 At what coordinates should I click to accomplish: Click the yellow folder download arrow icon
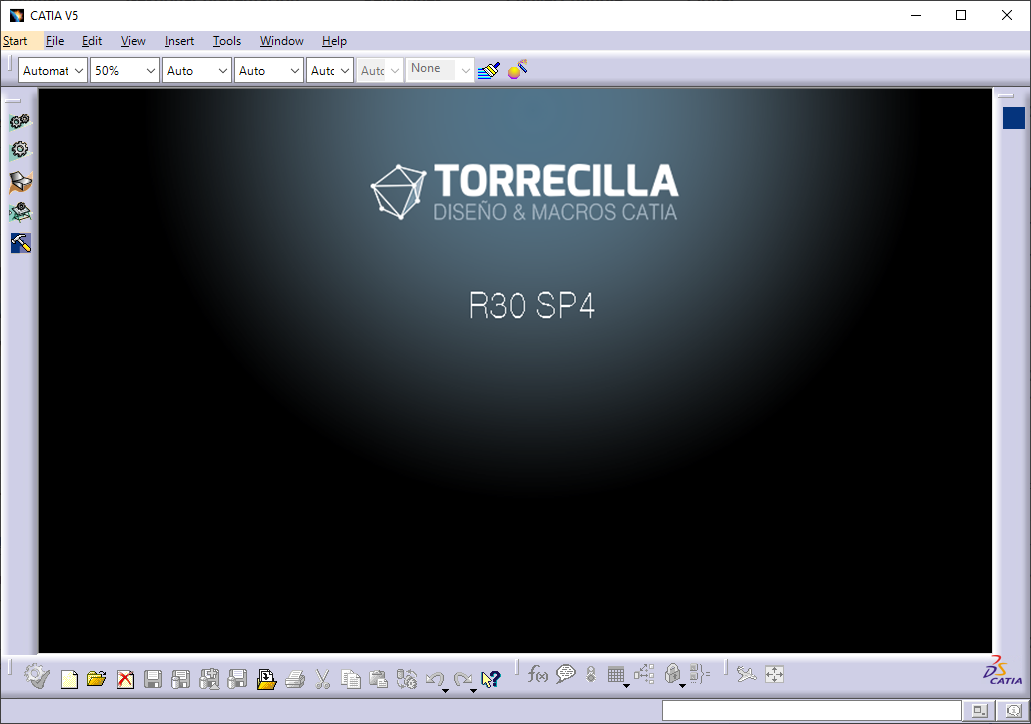coord(266,679)
